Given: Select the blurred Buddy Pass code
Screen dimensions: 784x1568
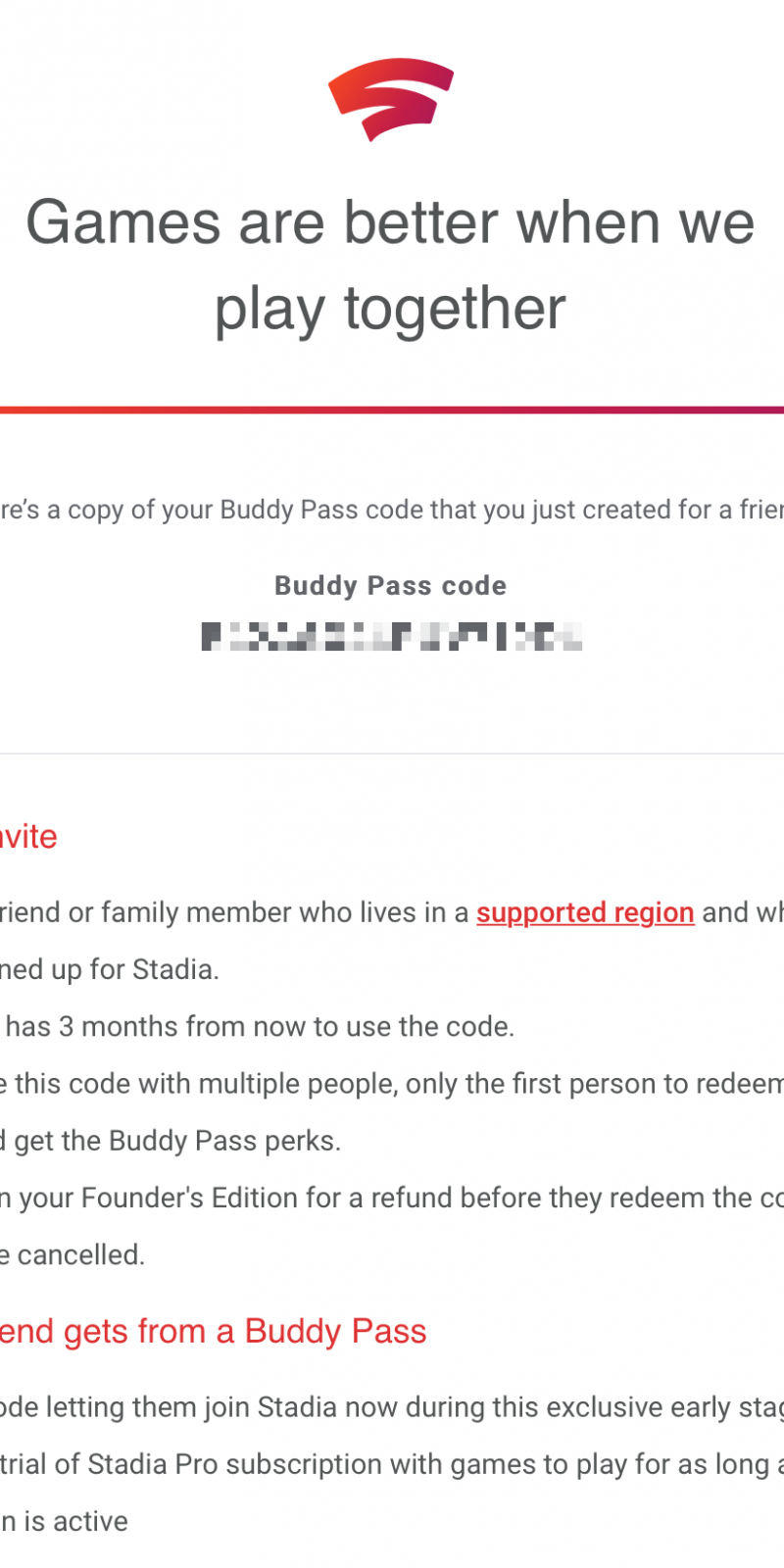Looking at the screenshot, I should [x=392, y=637].
